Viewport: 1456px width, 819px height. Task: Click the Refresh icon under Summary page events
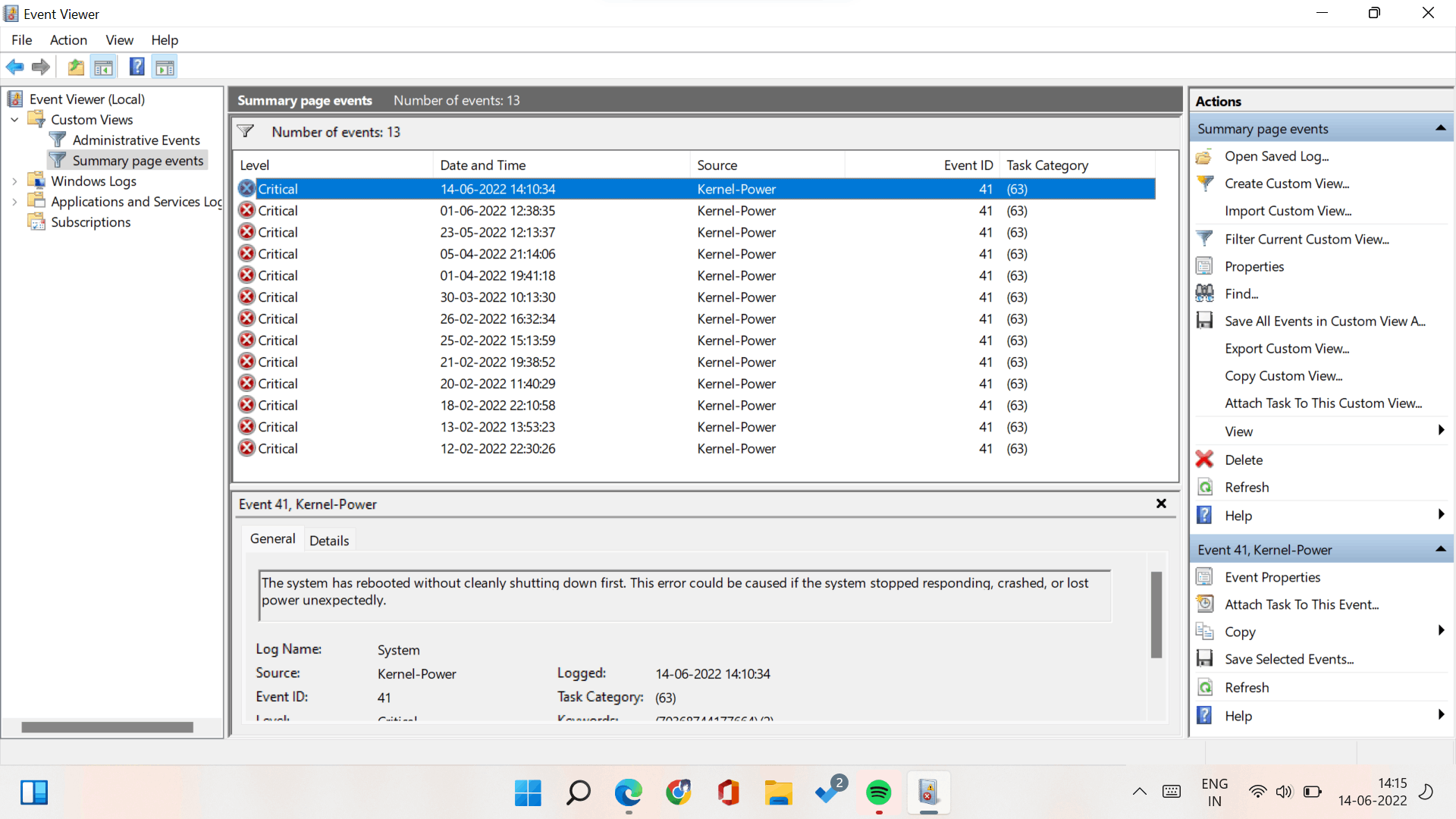(1204, 487)
